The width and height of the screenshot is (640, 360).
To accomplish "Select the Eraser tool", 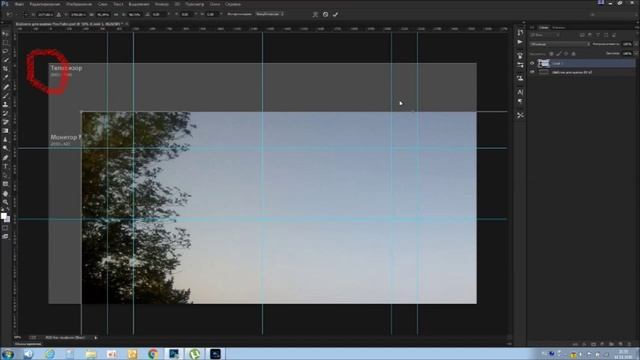I will 5,122.
